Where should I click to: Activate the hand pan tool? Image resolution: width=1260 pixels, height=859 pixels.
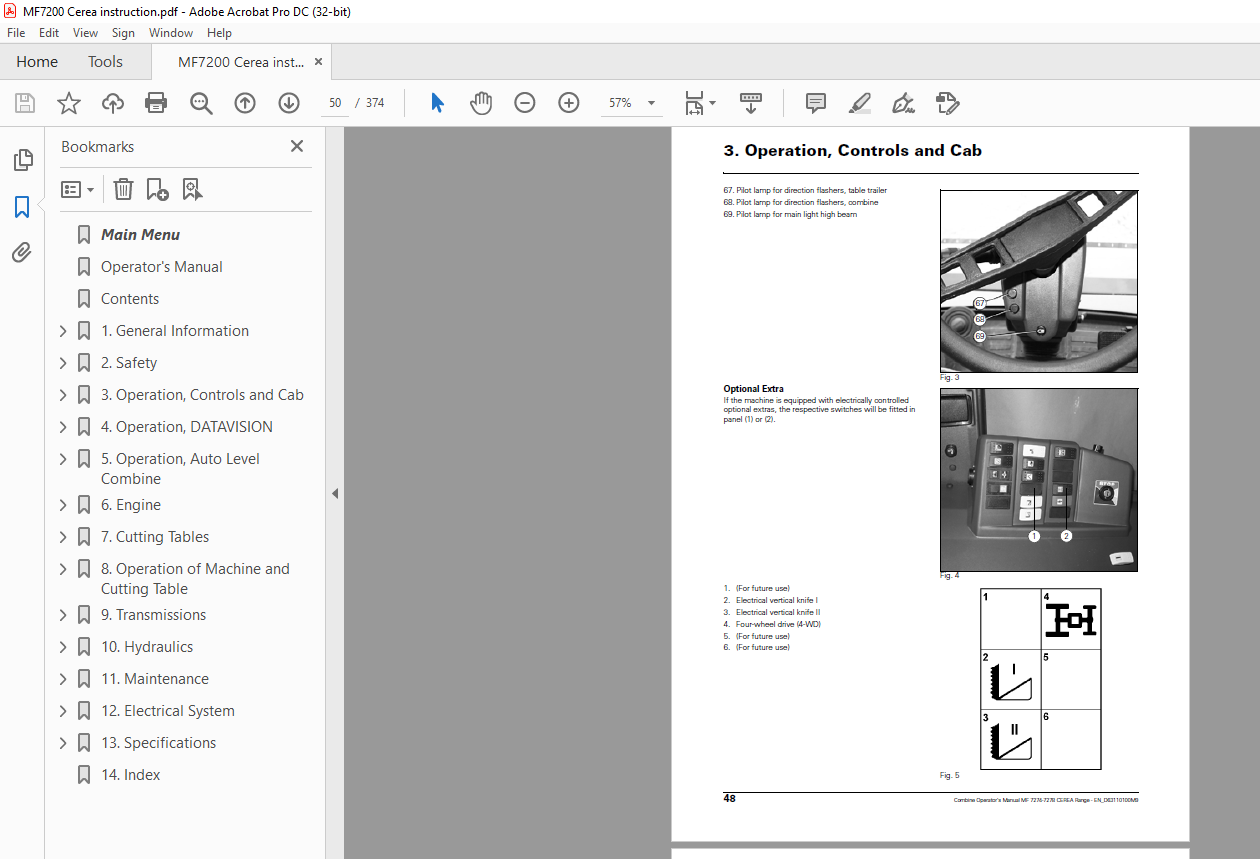[481, 103]
